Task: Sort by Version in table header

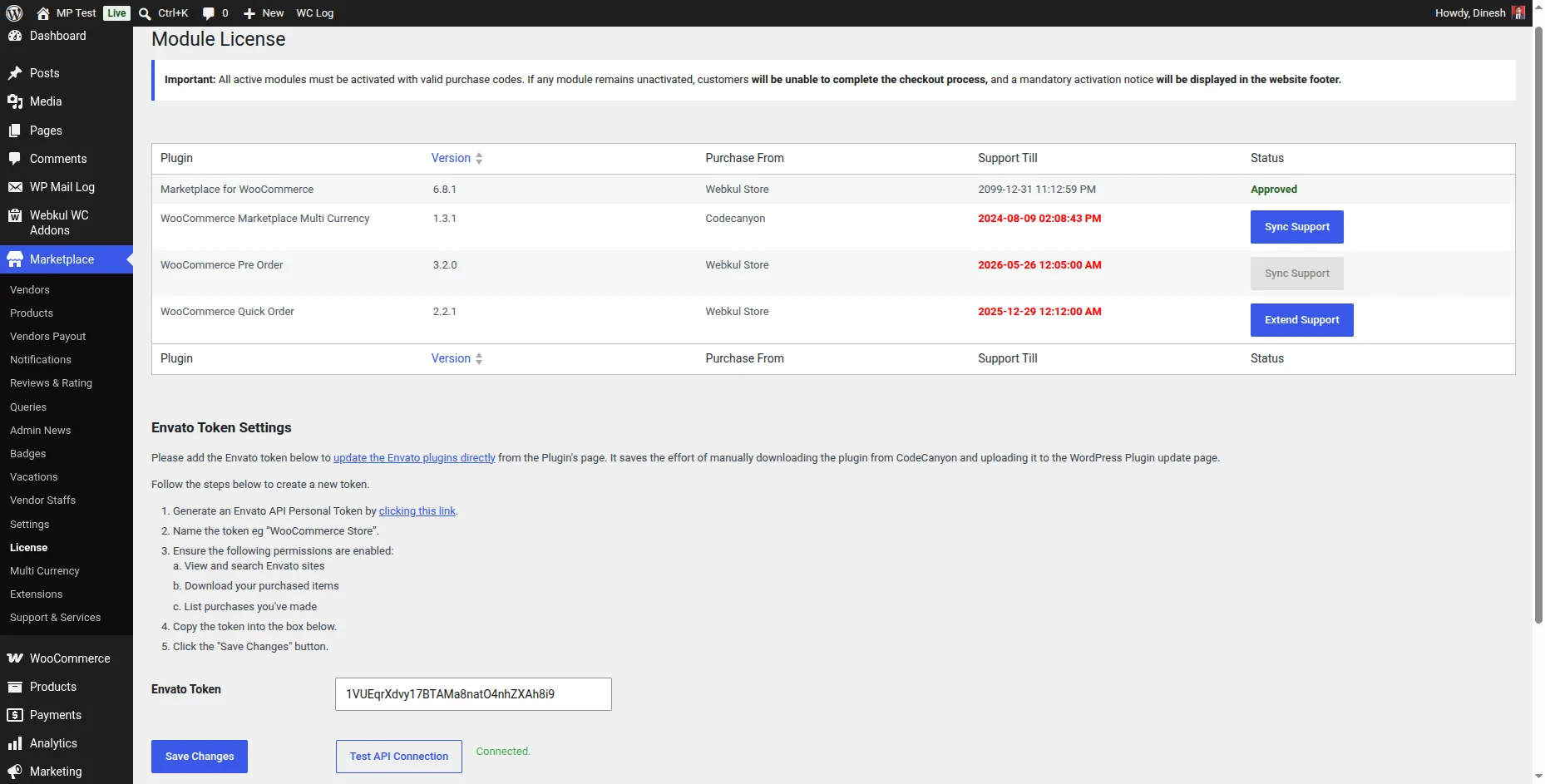Action: (457, 158)
